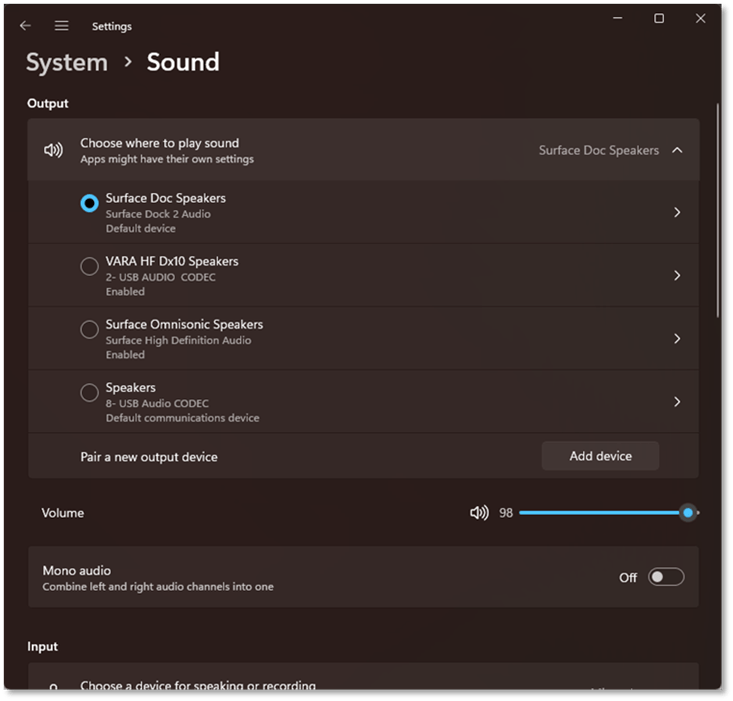
Task: Select Surface Omnisonic Speakers as output
Action: click(x=89, y=329)
